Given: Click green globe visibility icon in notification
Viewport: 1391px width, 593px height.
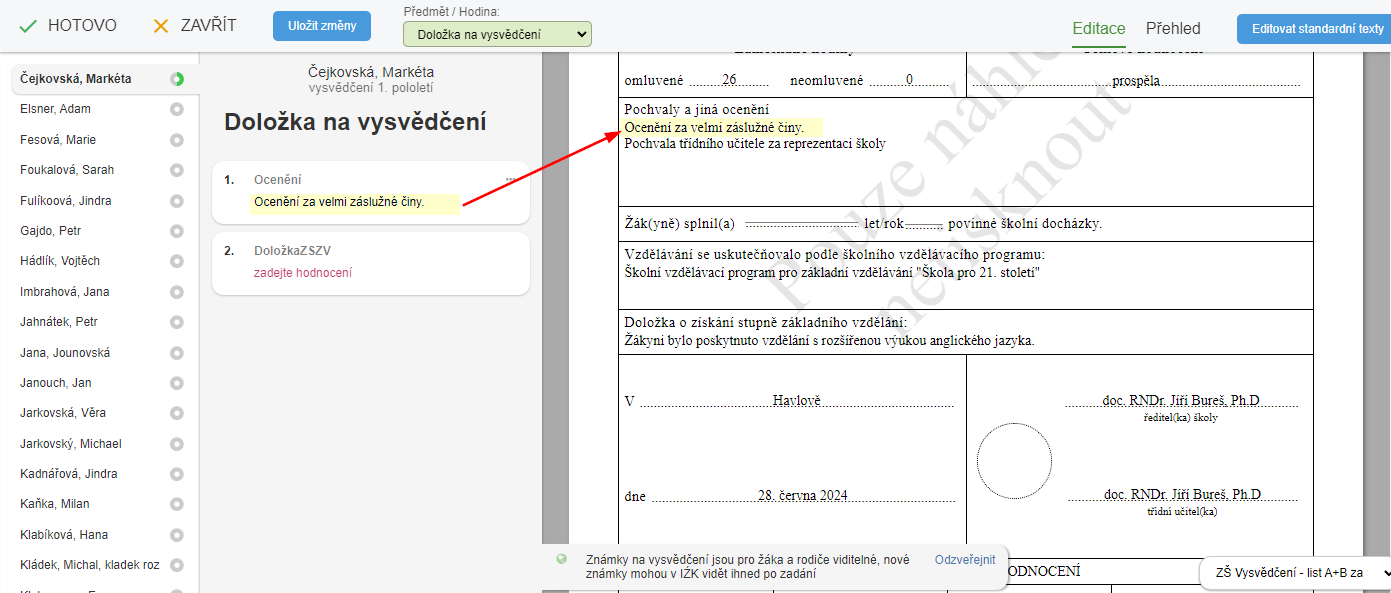Looking at the screenshot, I should click(562, 560).
